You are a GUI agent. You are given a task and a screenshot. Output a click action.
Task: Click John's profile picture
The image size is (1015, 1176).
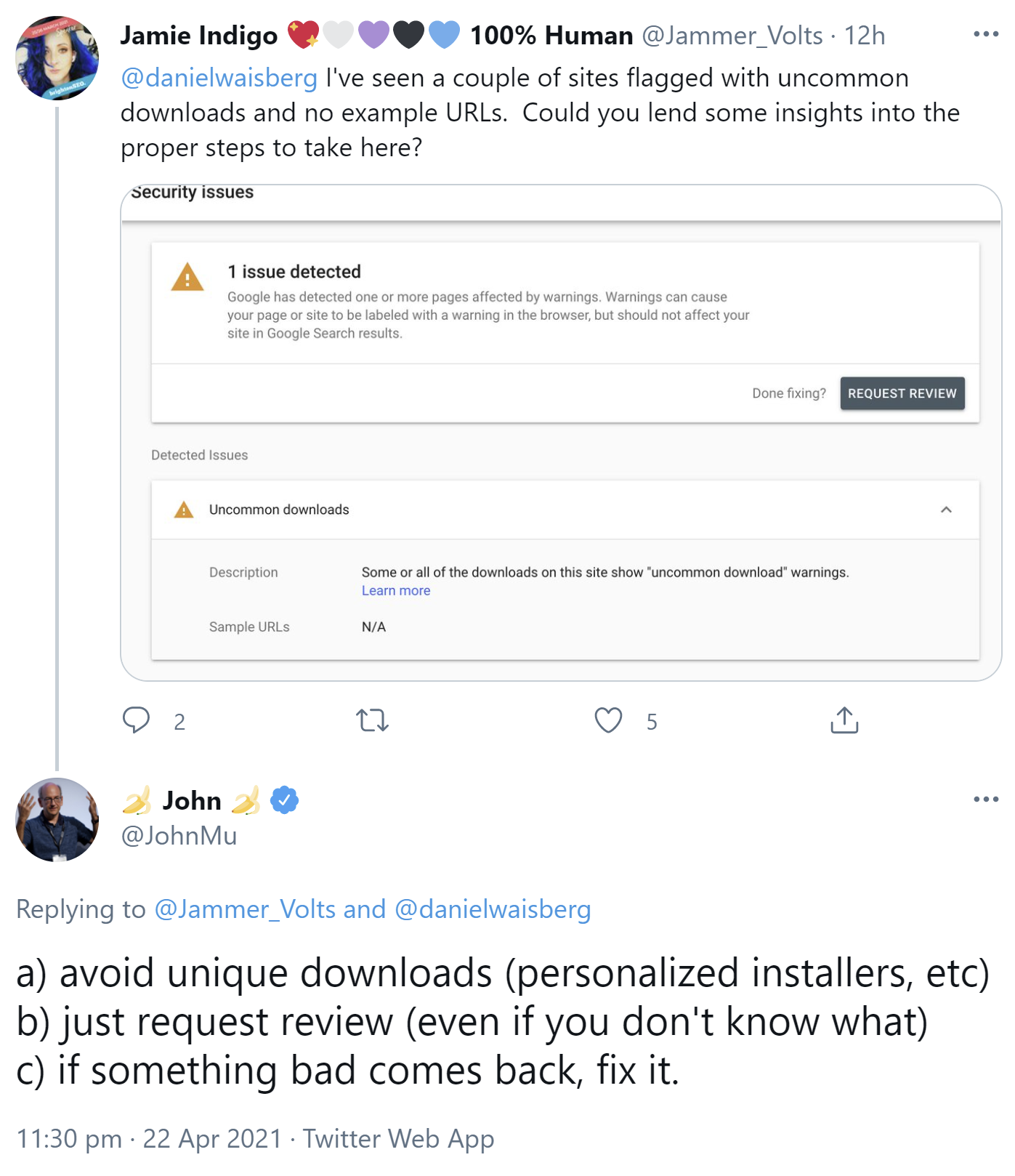pyautogui.click(x=57, y=820)
